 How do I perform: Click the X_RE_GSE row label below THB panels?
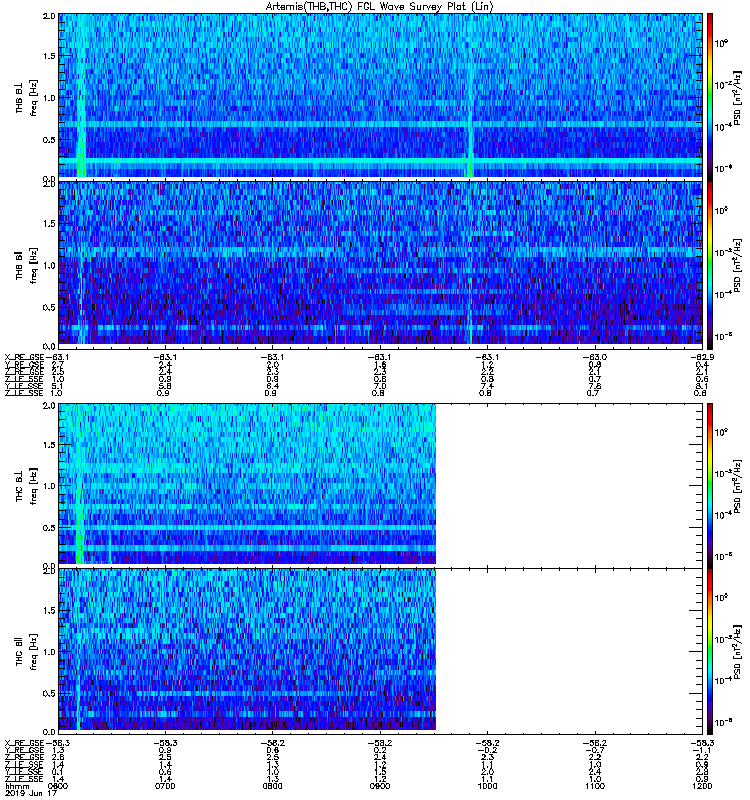24,357
